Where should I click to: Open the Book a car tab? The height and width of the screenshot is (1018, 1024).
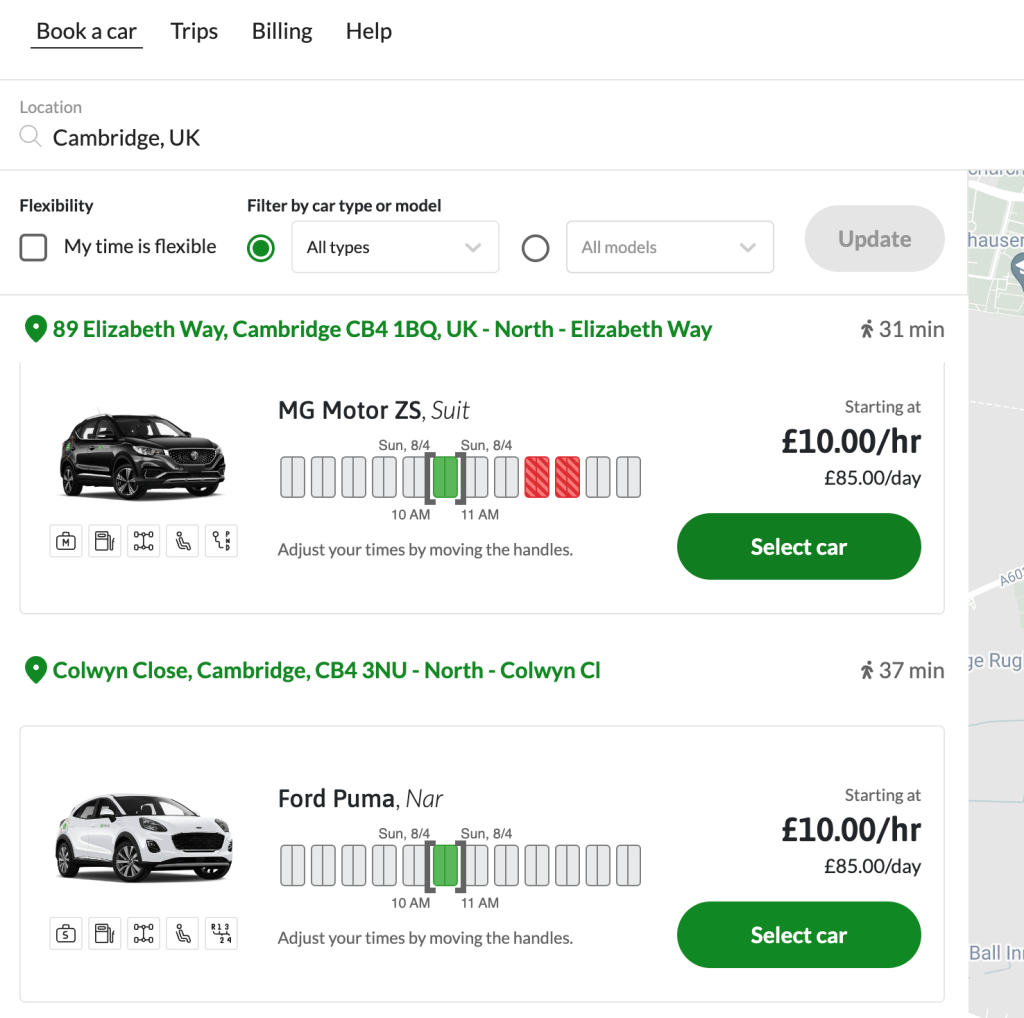tap(86, 31)
